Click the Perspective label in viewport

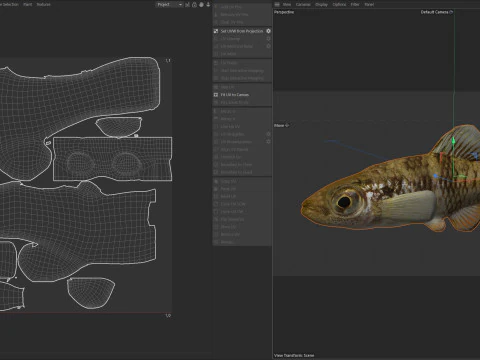[284, 12]
